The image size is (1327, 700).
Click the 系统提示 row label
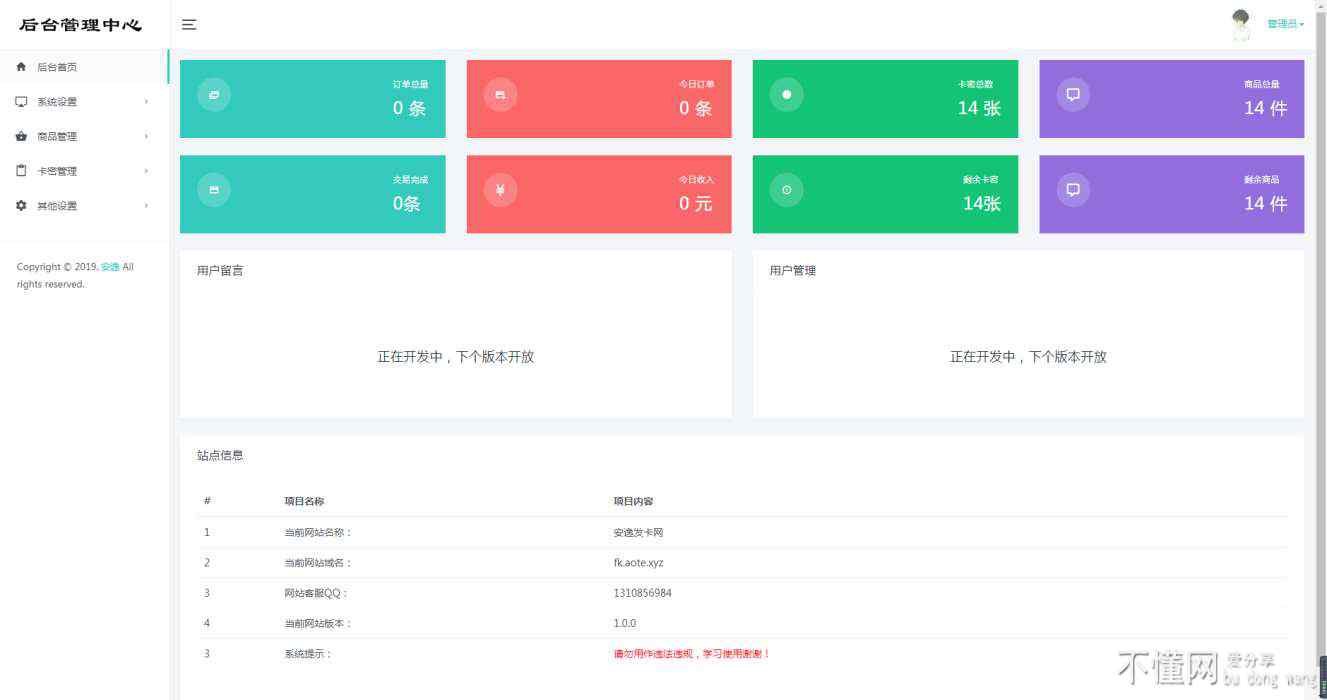[308, 654]
